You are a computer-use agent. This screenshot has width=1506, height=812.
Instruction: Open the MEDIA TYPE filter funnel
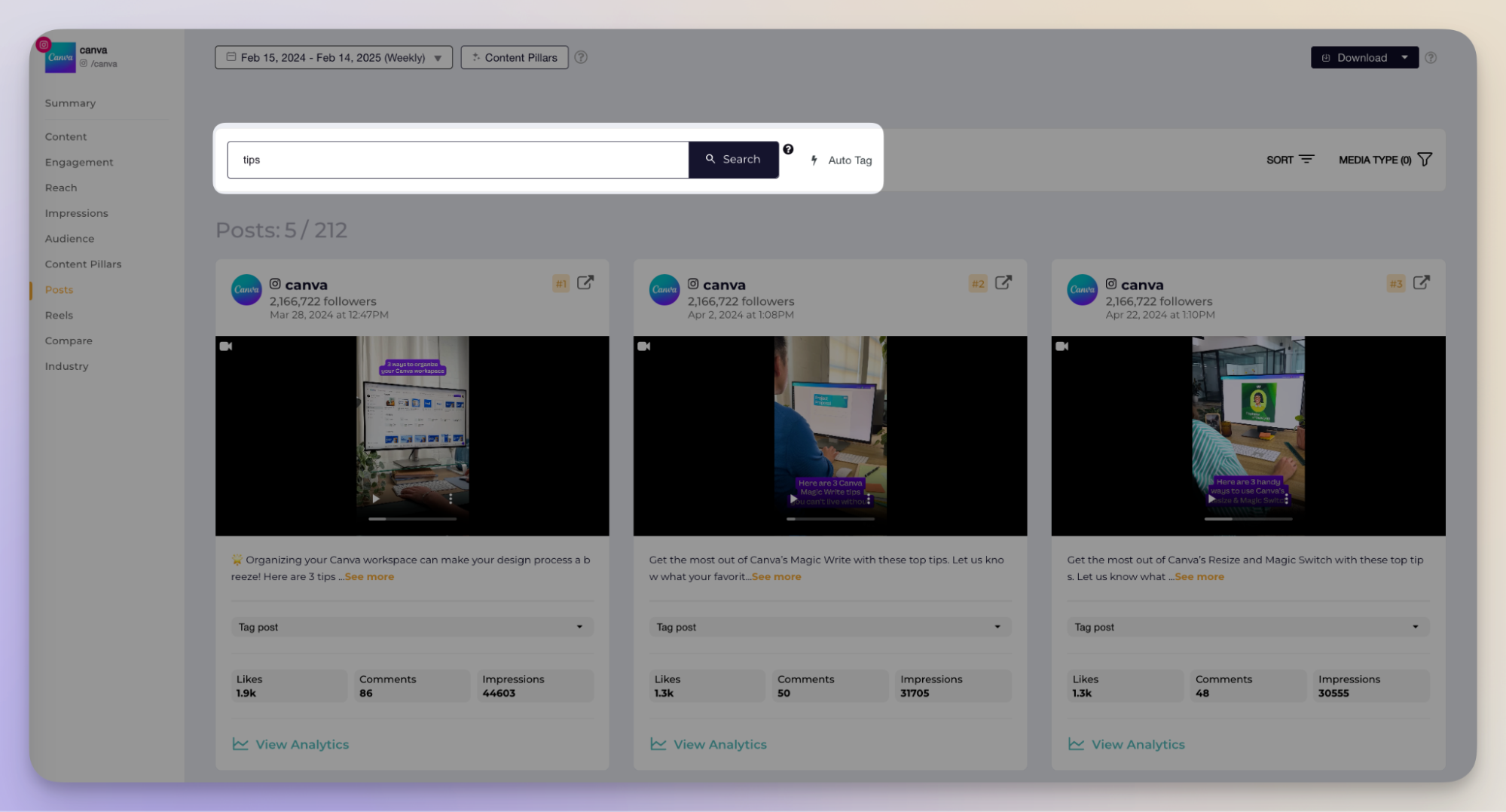[1425, 159]
